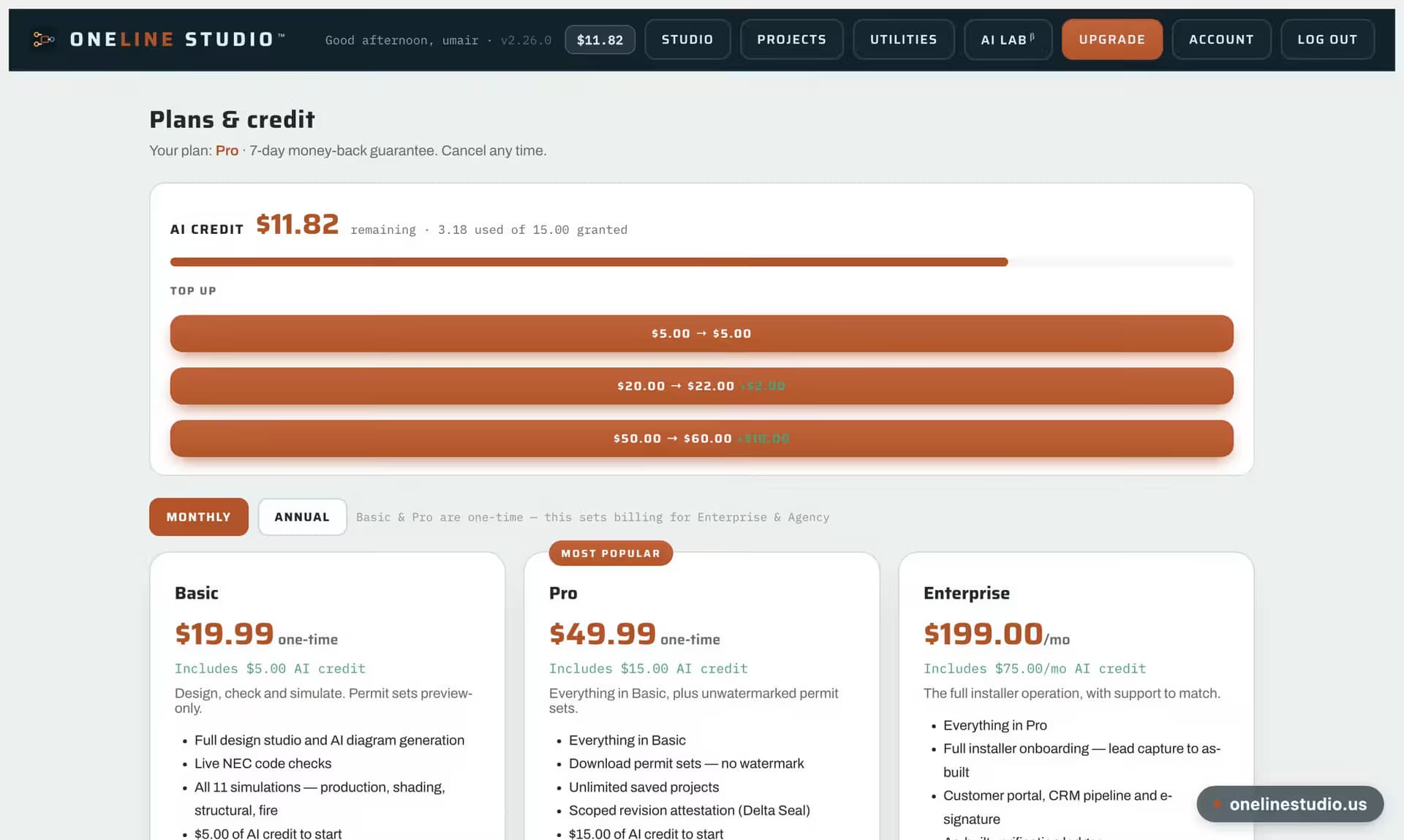Image resolution: width=1404 pixels, height=840 pixels.
Task: Open the OneLine Studio home wordmark
Action: point(177,39)
